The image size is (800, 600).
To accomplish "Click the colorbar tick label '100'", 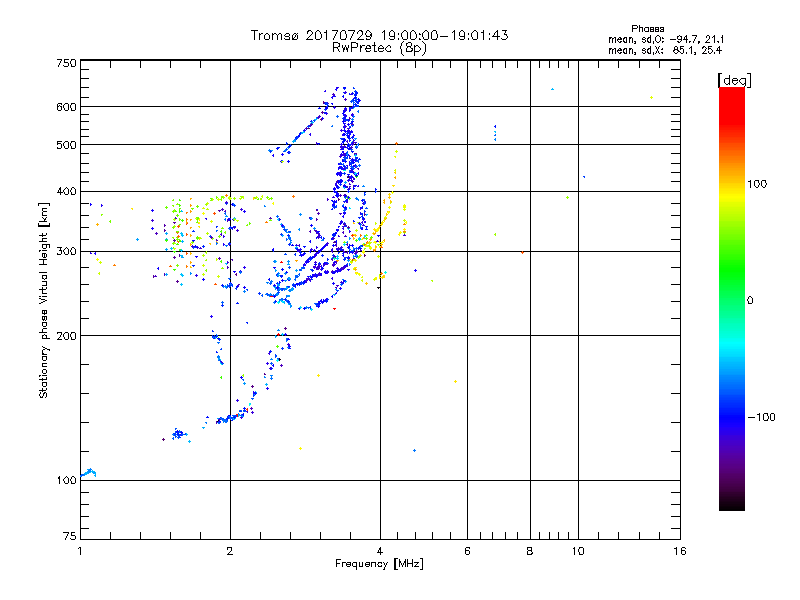I will click(757, 184).
